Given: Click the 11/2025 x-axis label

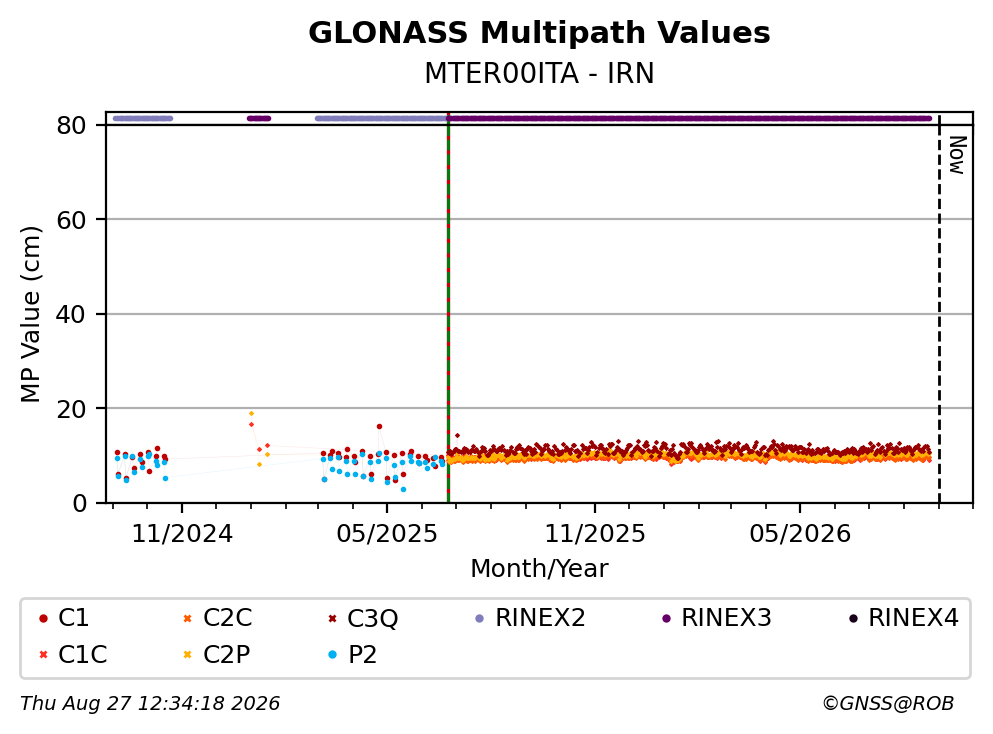Looking at the screenshot, I should (x=595, y=534).
